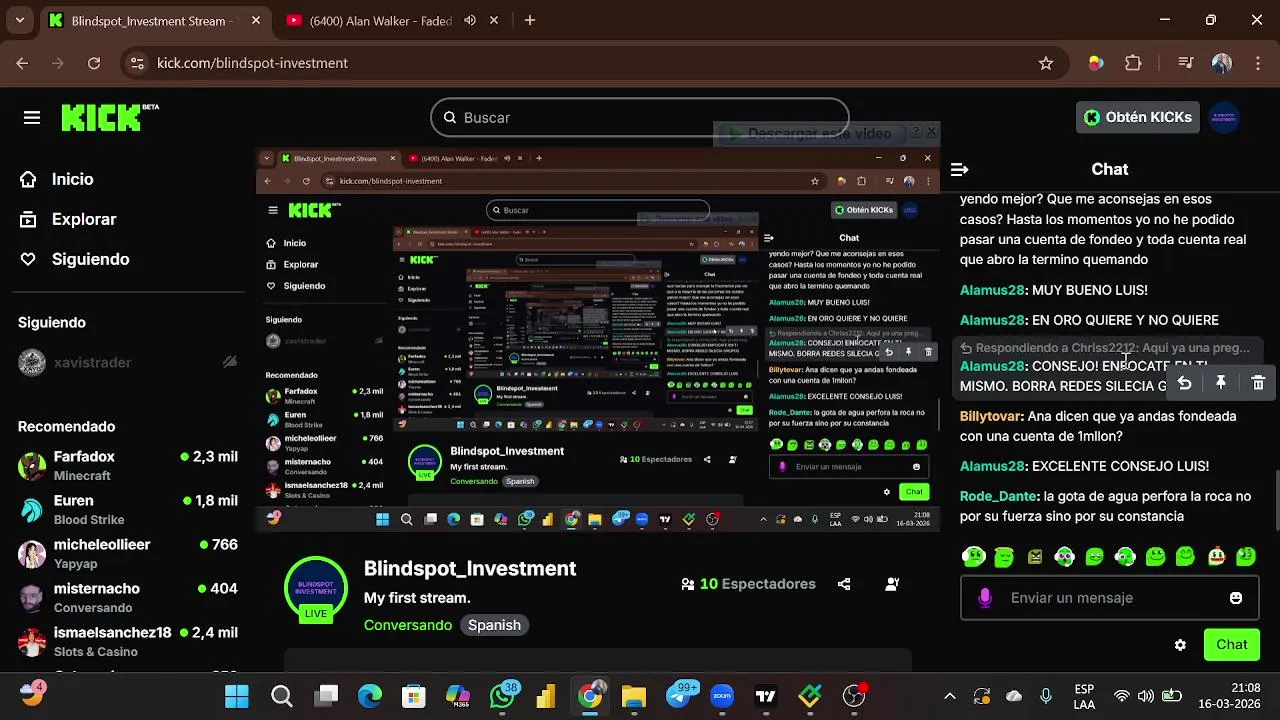Select the first emote in the chat emote row
The width and height of the screenshot is (1280, 720).
click(x=973, y=556)
